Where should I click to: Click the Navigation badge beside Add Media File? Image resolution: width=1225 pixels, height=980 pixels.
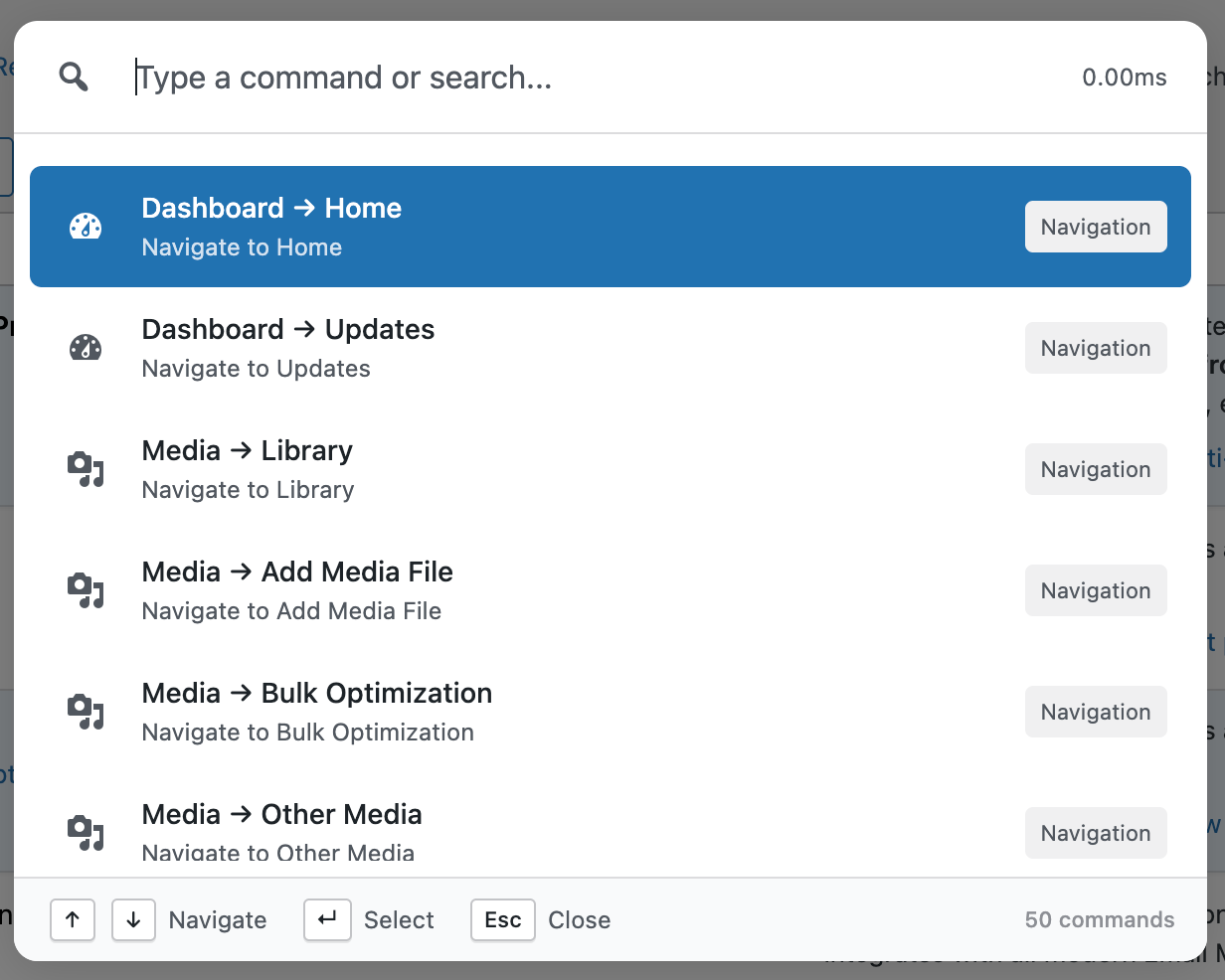[1096, 590]
